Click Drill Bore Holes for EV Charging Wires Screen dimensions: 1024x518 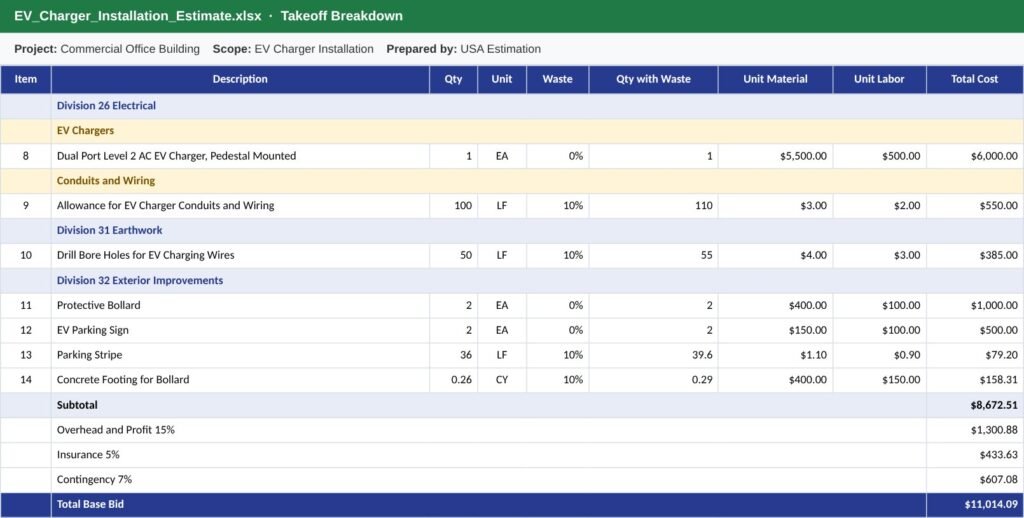pos(145,255)
